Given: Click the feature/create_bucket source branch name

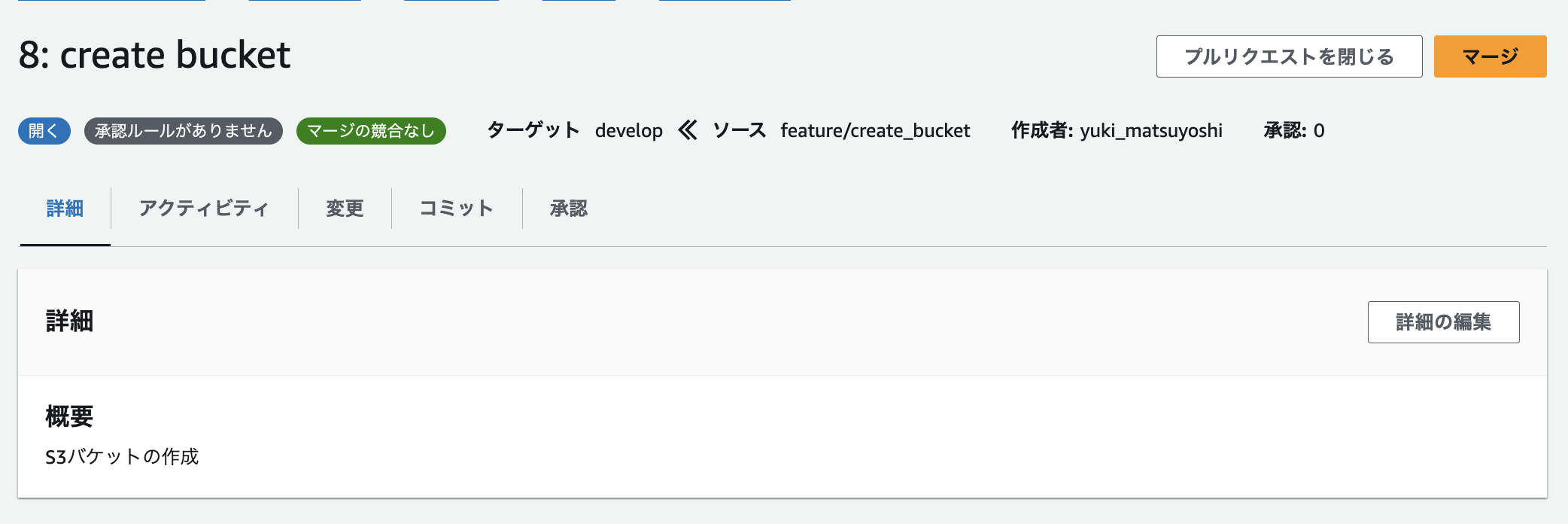Looking at the screenshot, I should pos(875,131).
